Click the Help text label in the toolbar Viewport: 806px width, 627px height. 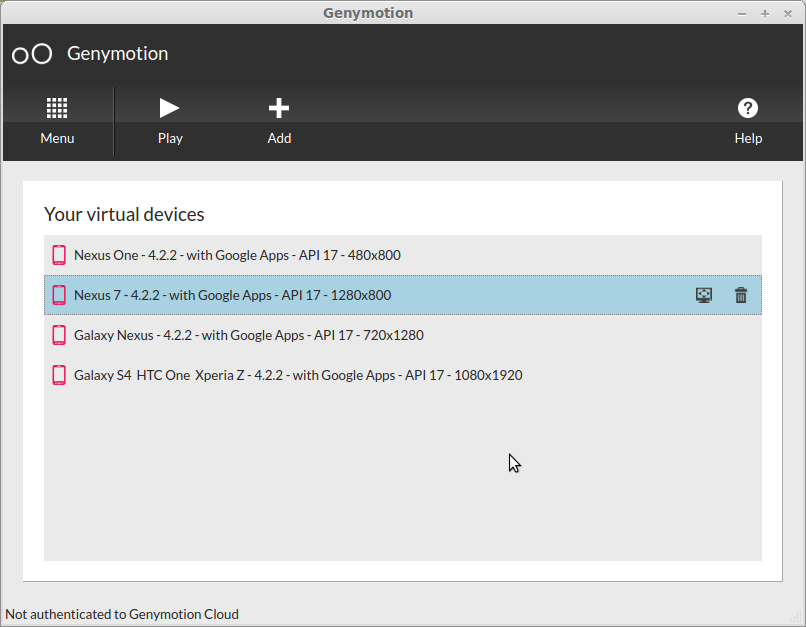click(x=748, y=138)
